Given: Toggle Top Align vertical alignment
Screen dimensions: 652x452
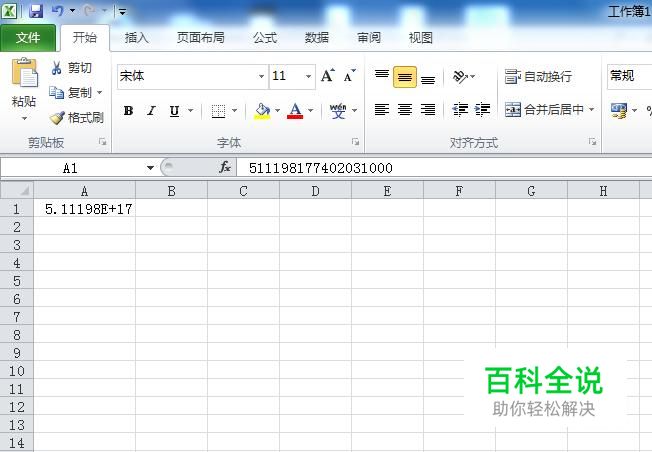Looking at the screenshot, I should tap(382, 76).
